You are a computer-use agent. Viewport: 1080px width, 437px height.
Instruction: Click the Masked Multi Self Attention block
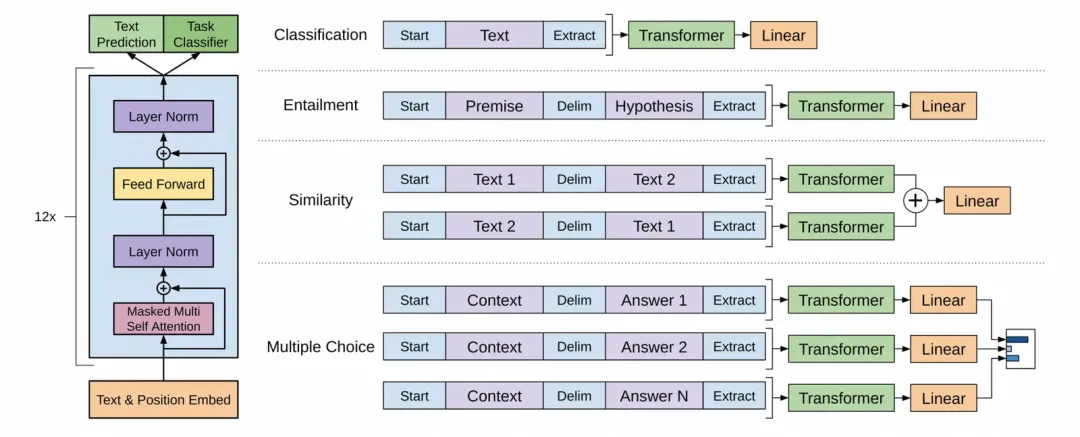[163, 318]
